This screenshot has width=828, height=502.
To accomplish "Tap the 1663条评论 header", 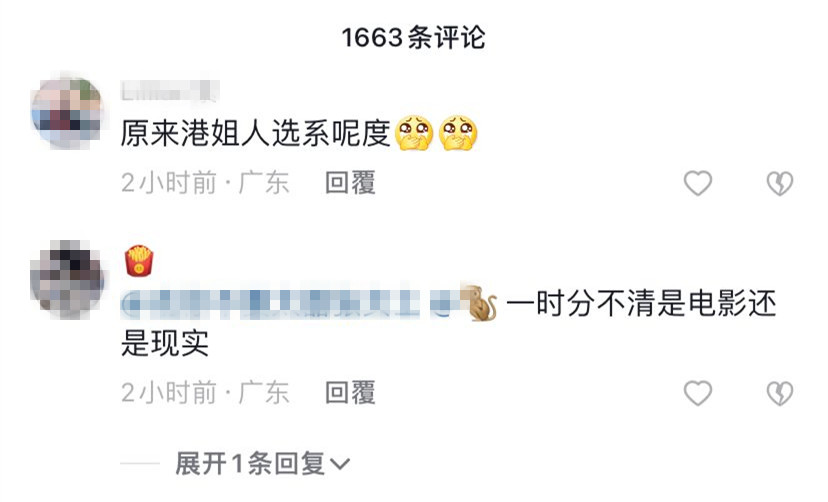I will 413,37.
